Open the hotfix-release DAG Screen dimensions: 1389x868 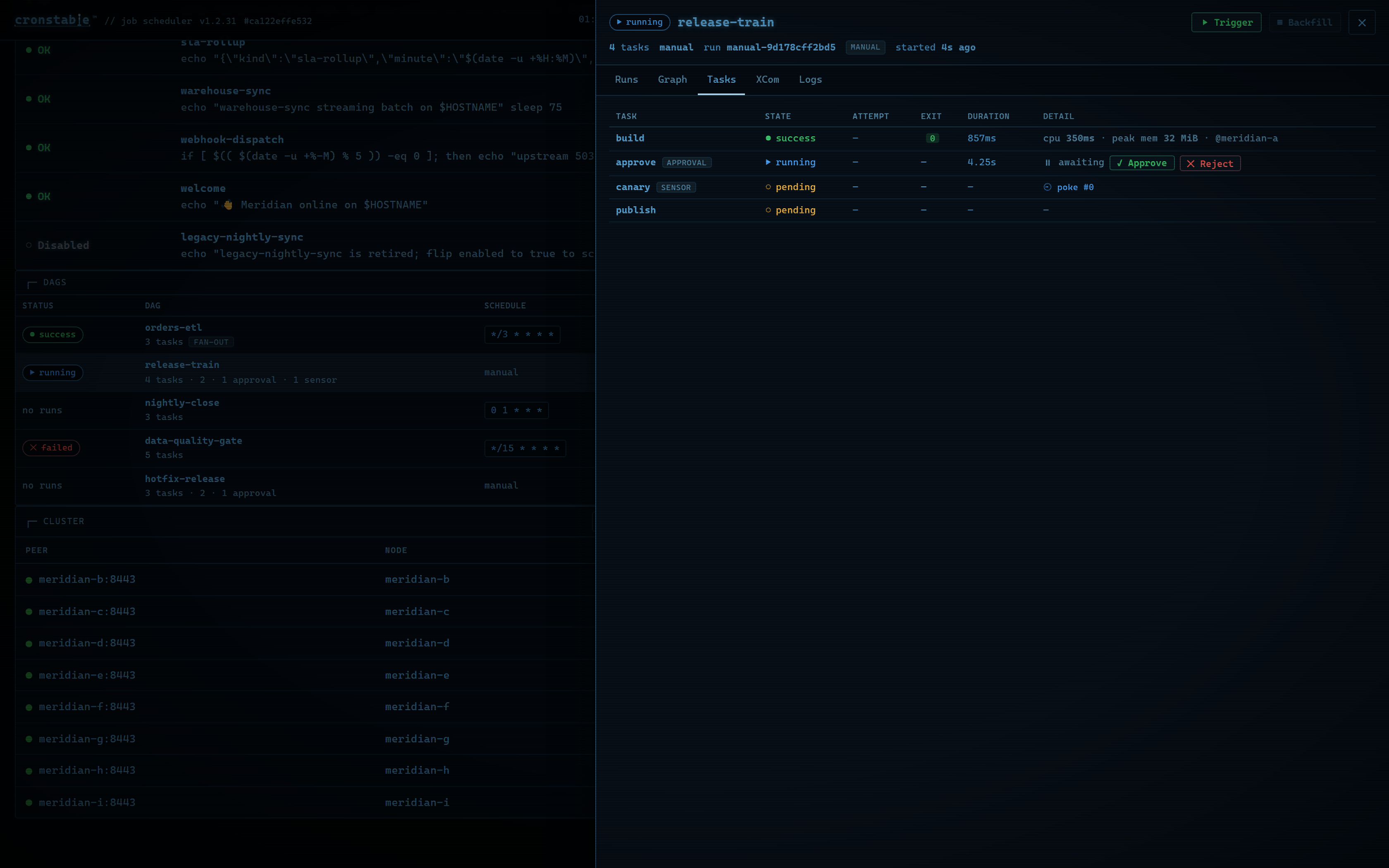(x=185, y=478)
